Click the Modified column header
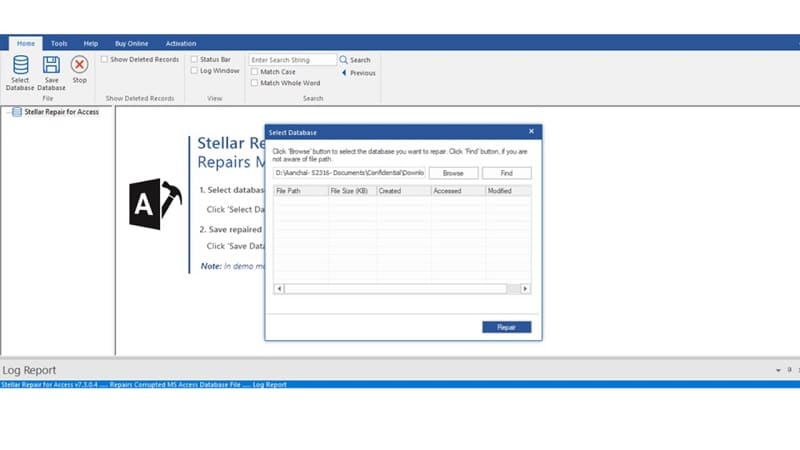The width and height of the screenshot is (800, 450). point(508,191)
